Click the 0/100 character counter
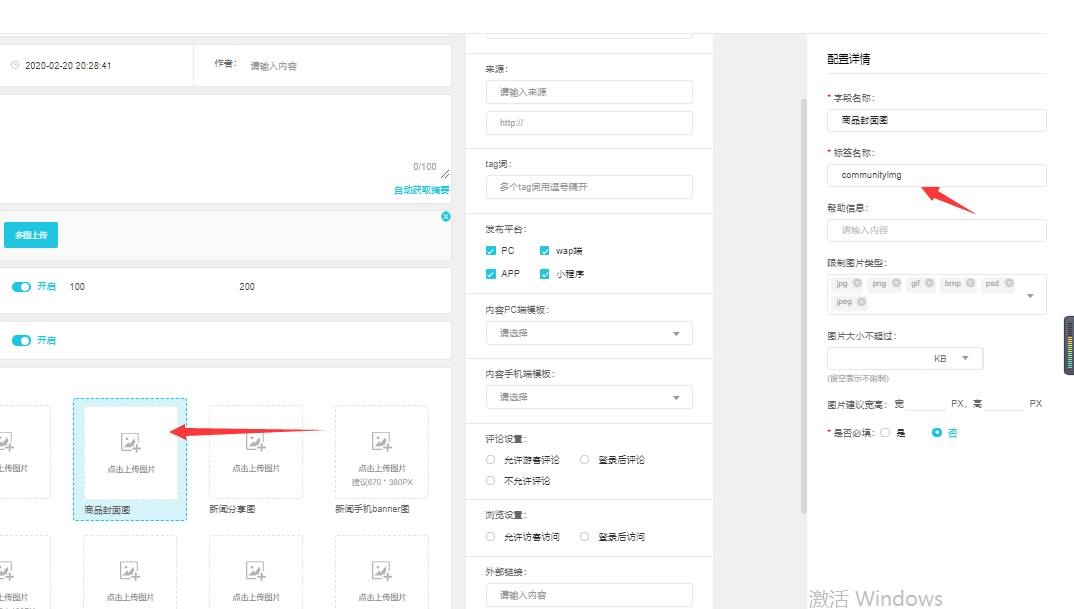The width and height of the screenshot is (1074, 609). pyautogui.click(x=425, y=166)
